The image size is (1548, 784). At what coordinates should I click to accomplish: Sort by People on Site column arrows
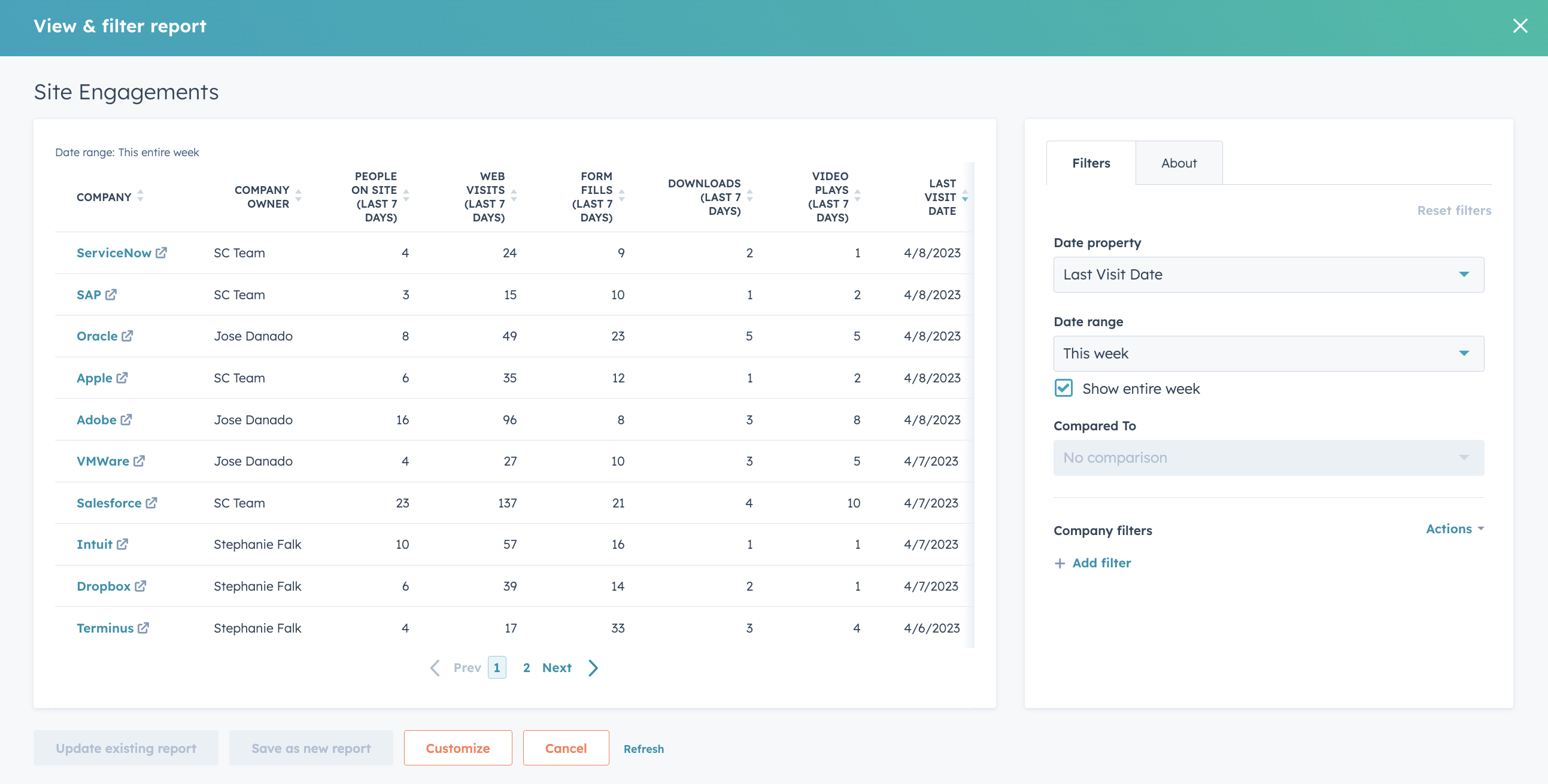[406, 195]
